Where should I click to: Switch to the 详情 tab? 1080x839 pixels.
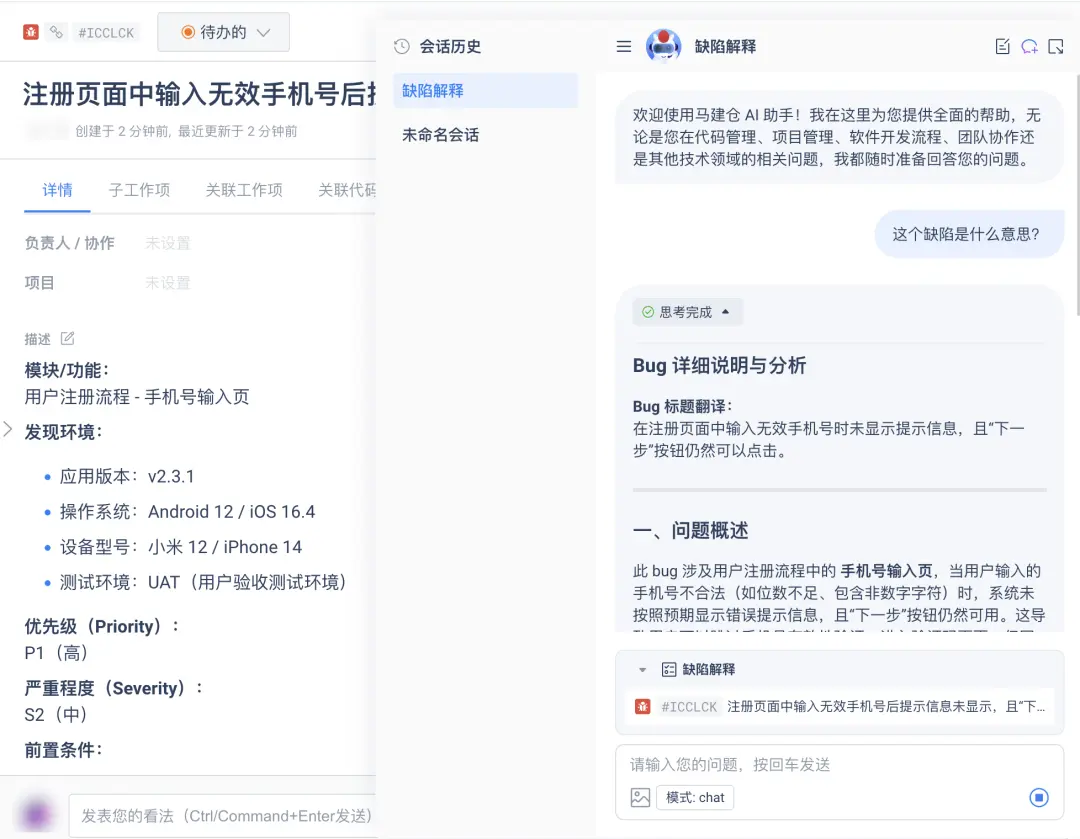(x=57, y=190)
